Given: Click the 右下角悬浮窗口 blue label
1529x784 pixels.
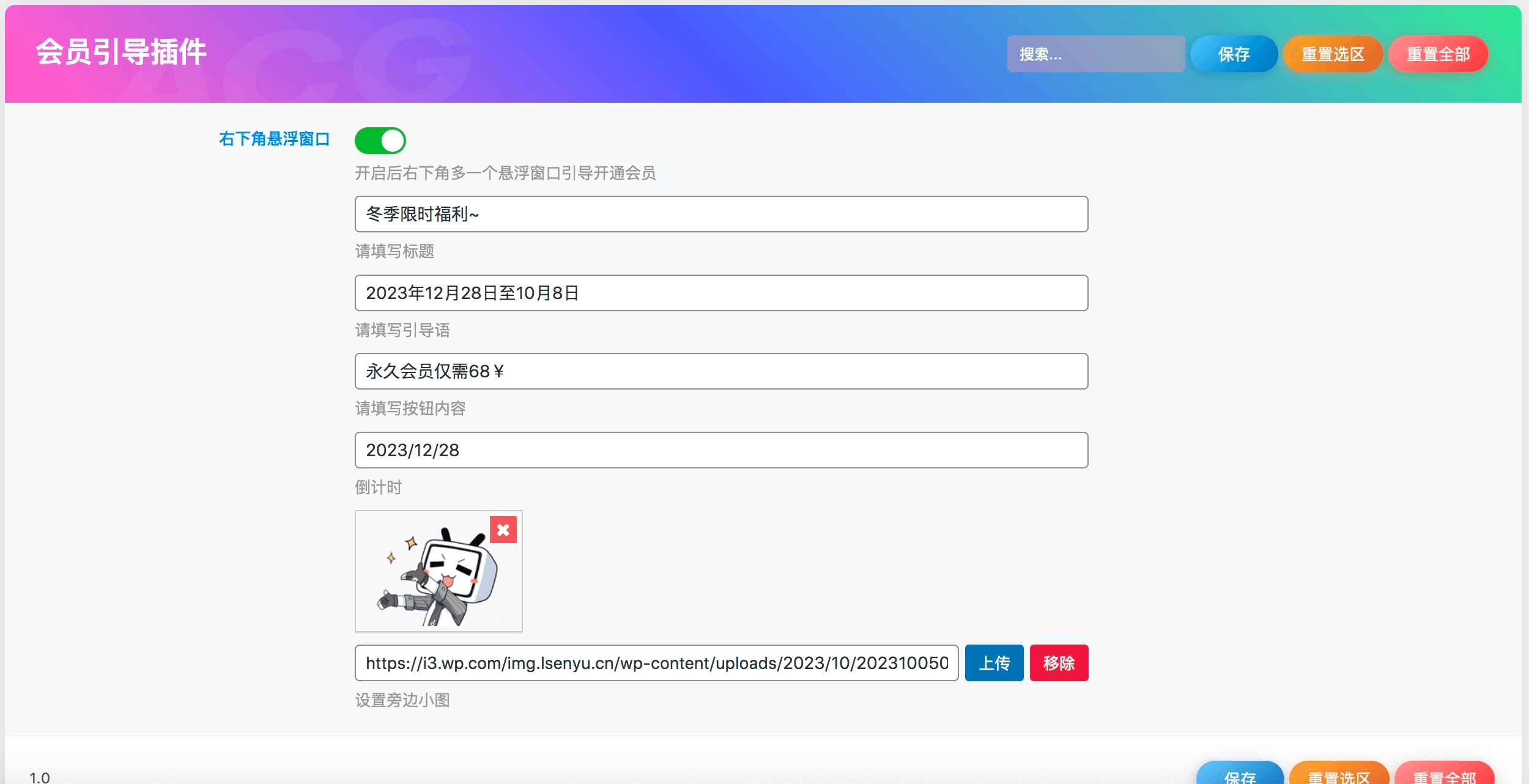Looking at the screenshot, I should pyautogui.click(x=275, y=139).
